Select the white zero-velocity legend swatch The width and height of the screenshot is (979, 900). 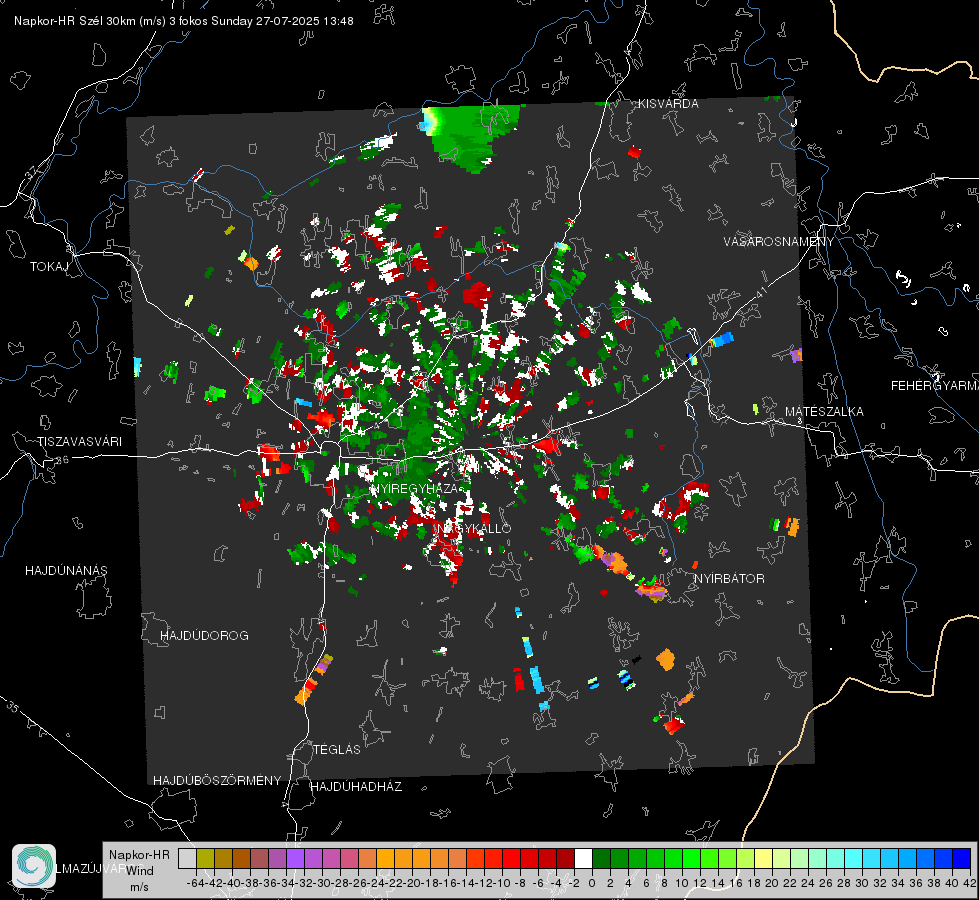click(x=583, y=859)
